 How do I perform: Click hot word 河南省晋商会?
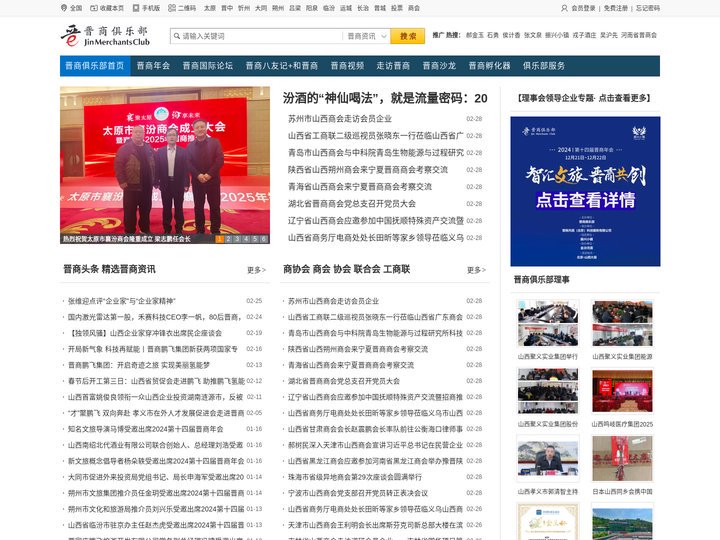[x=639, y=35]
